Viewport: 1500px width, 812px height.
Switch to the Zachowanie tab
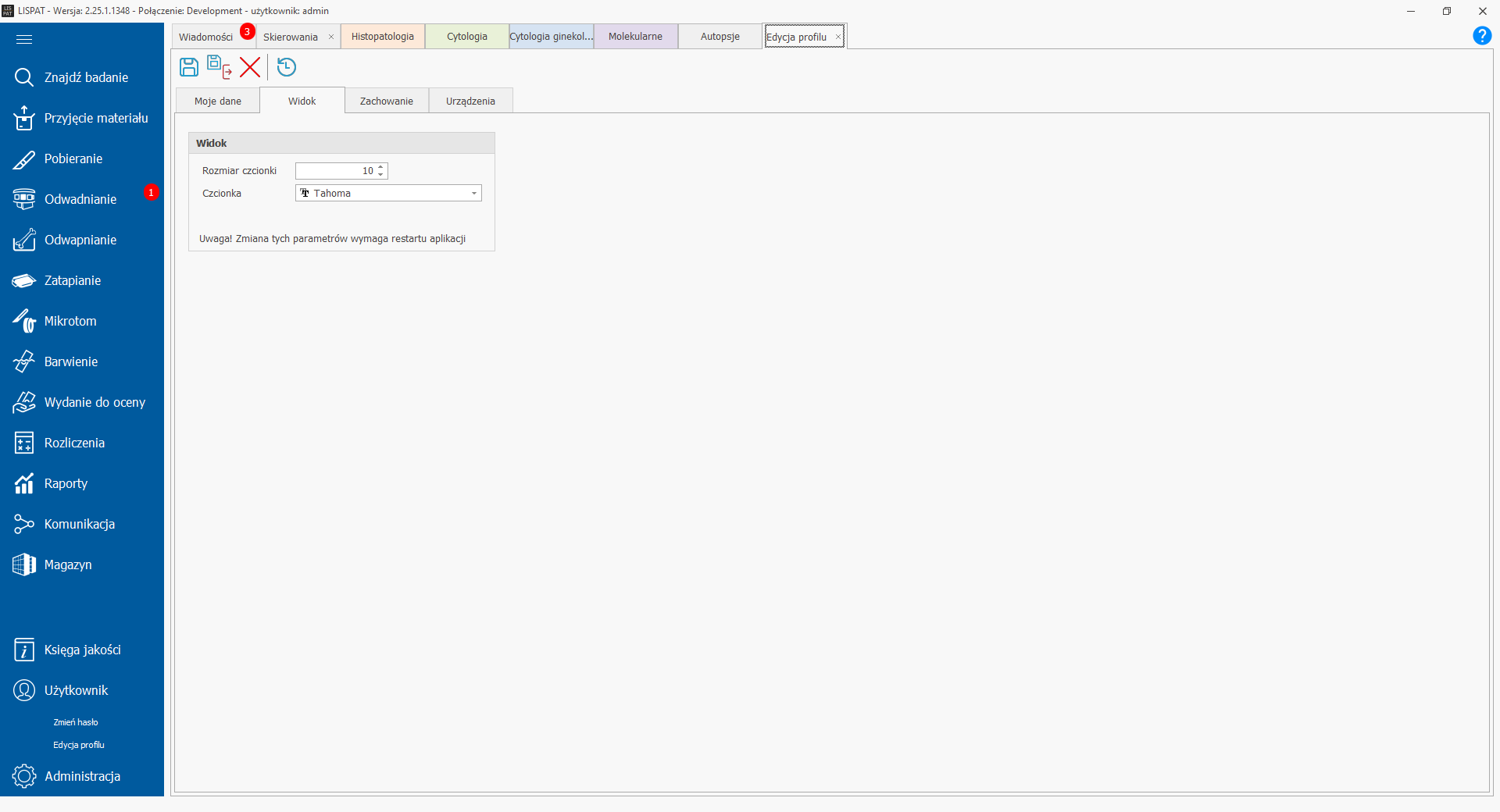coord(386,101)
